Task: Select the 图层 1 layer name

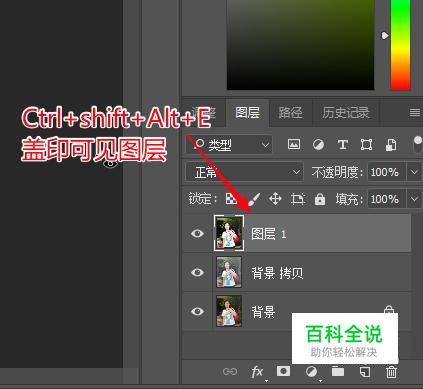Action: pos(269,234)
